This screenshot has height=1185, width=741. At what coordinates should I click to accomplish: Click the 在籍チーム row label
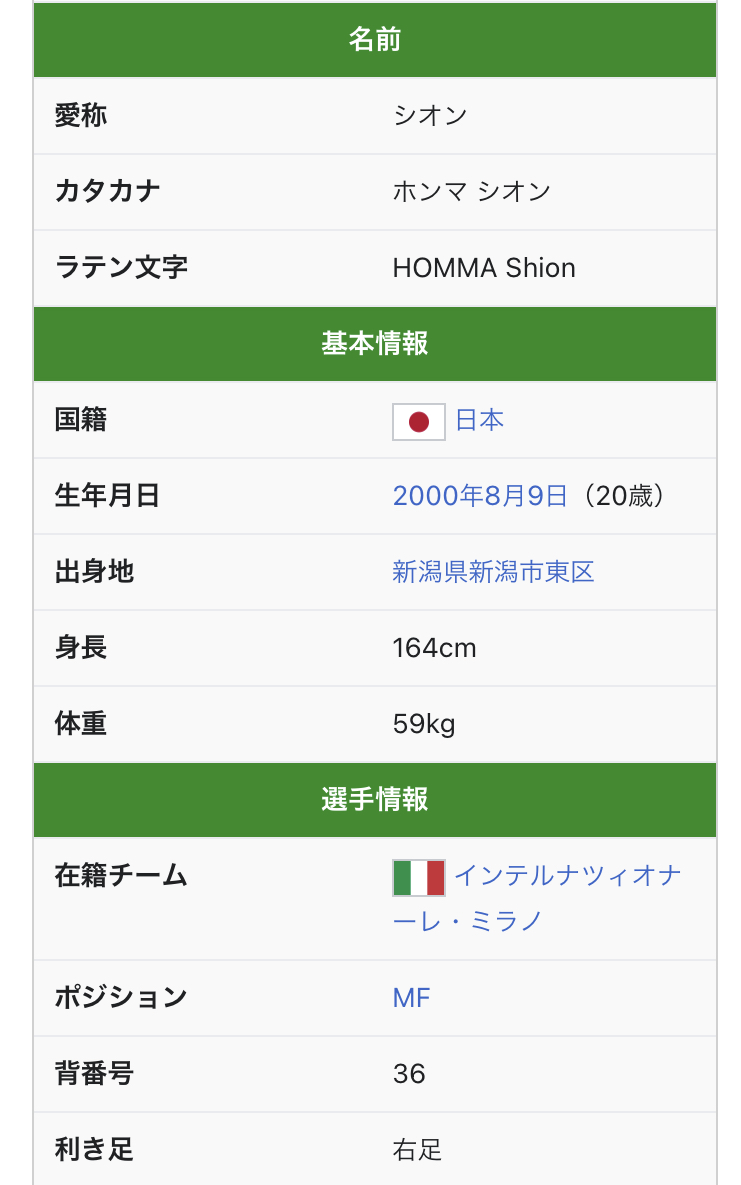coord(121,876)
